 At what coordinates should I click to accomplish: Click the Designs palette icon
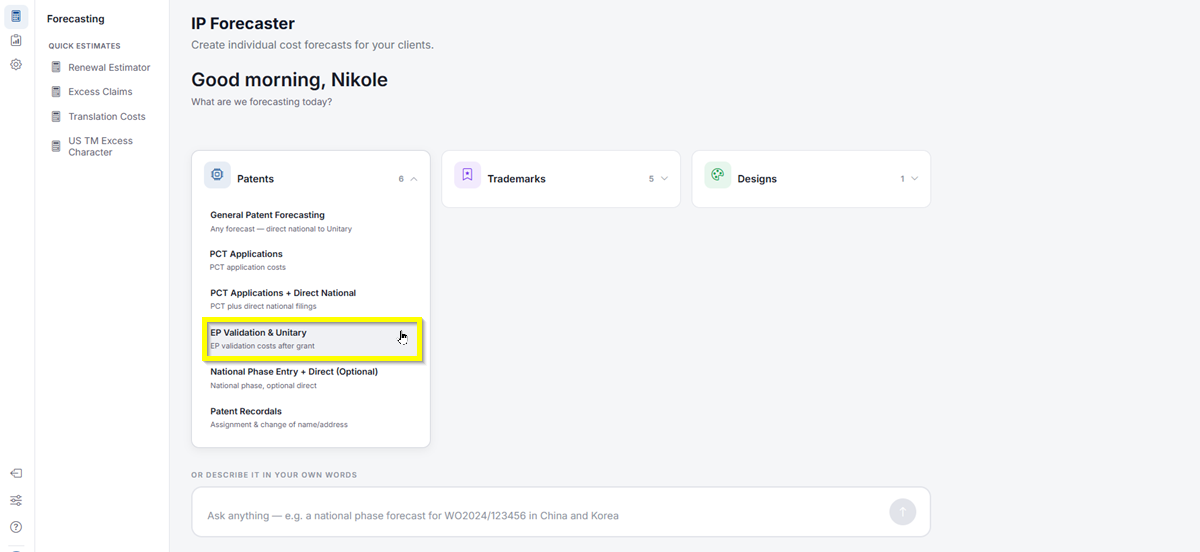coord(717,175)
